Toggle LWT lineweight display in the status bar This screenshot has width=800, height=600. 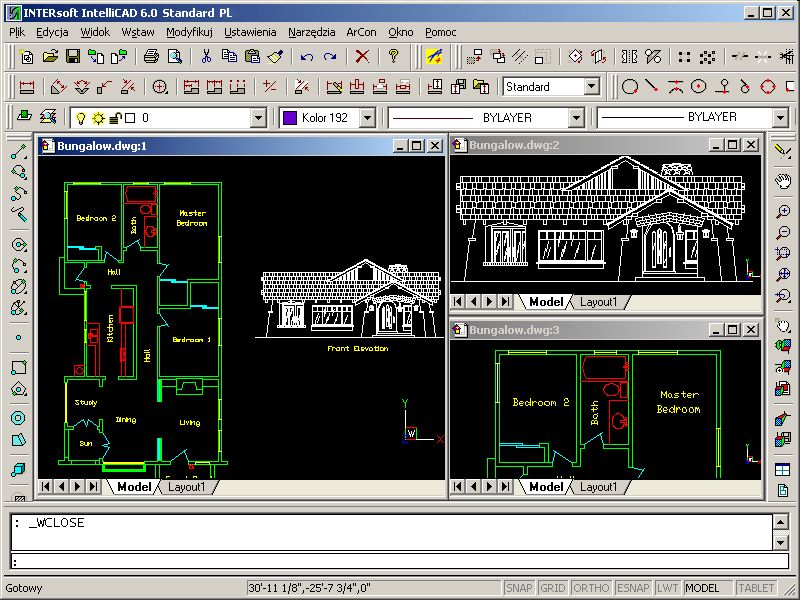(x=667, y=588)
